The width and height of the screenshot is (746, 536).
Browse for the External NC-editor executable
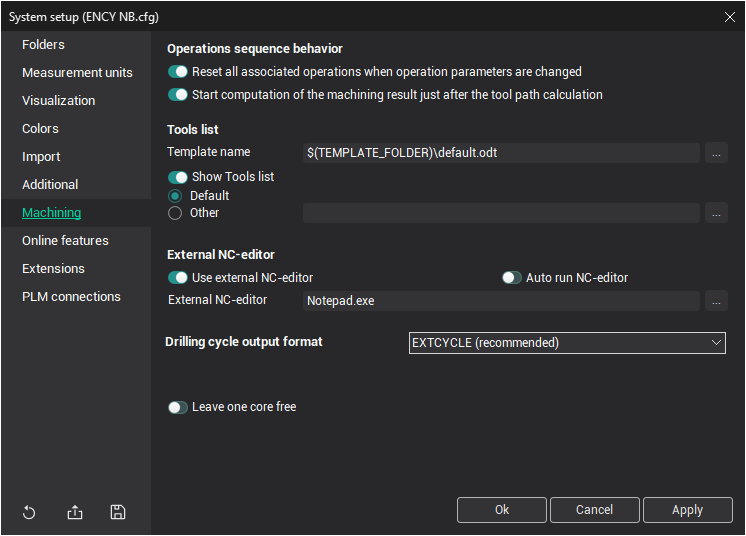pyautogui.click(x=716, y=301)
